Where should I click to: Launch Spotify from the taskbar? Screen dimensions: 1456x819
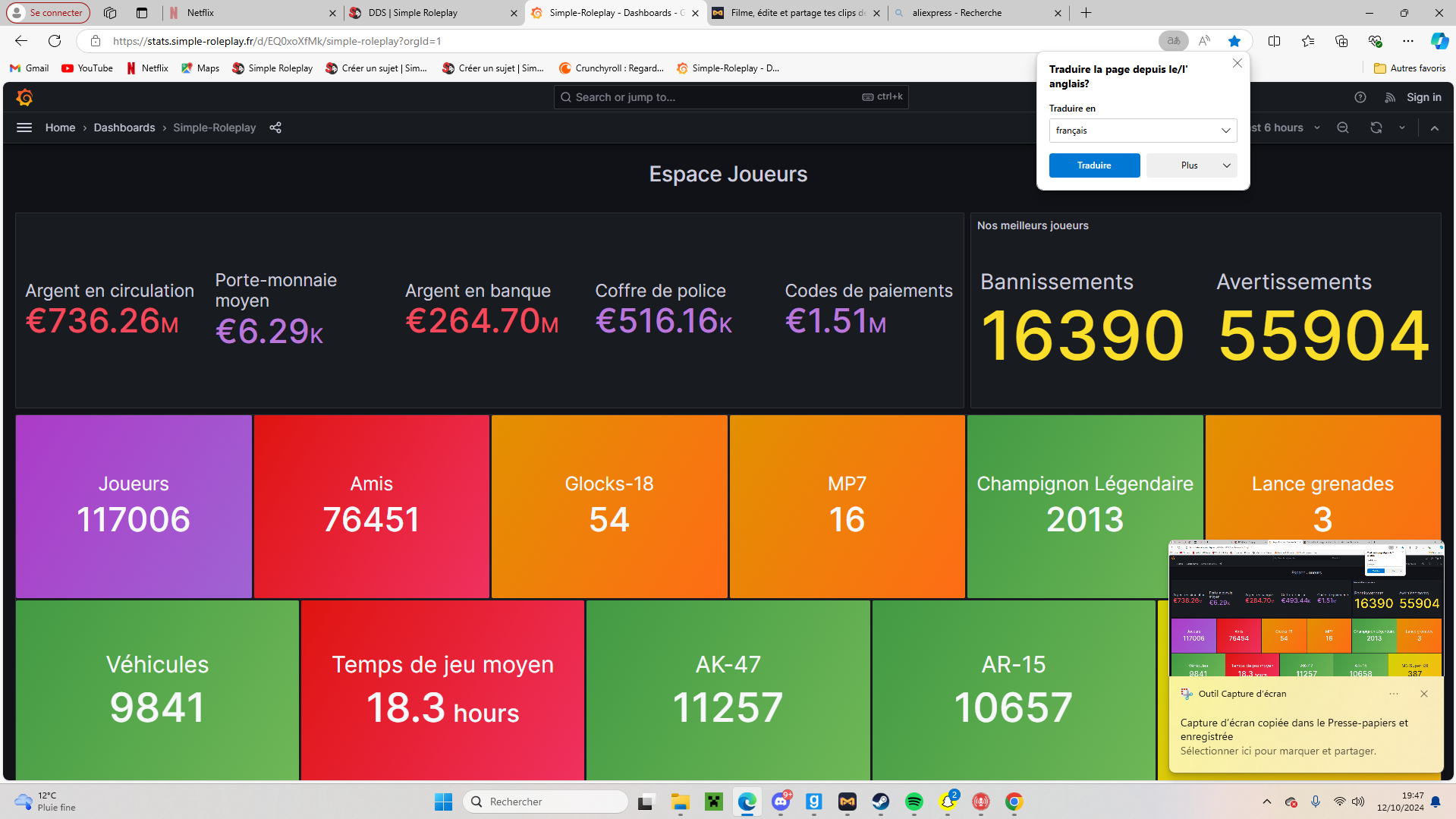point(914,802)
